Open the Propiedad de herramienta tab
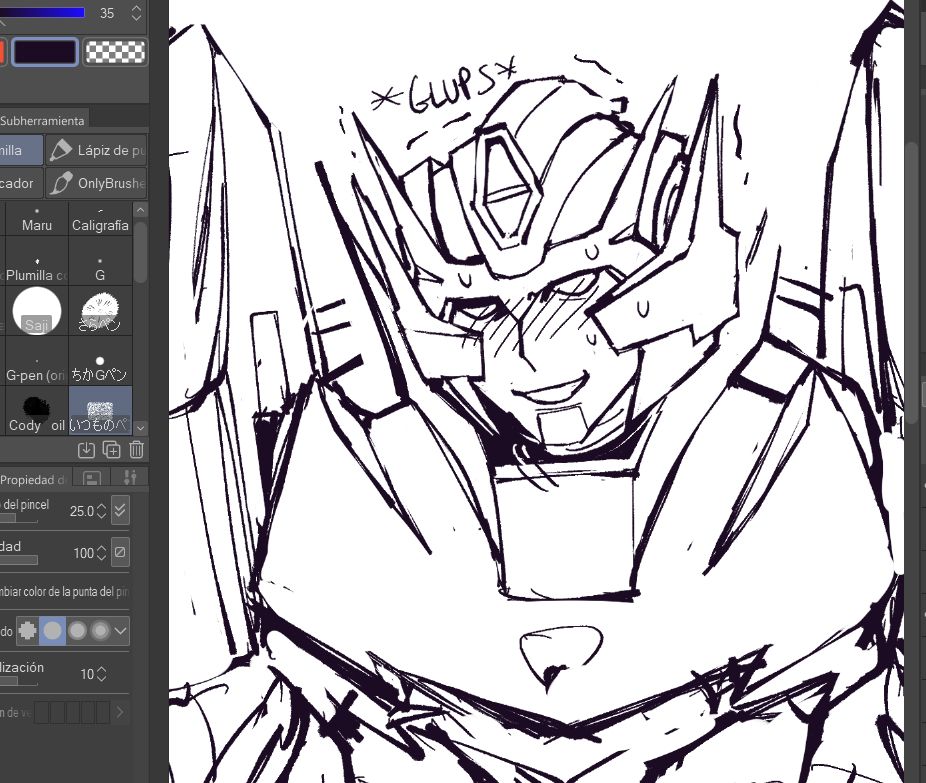Viewport: 926px width, 783px height. [35, 479]
